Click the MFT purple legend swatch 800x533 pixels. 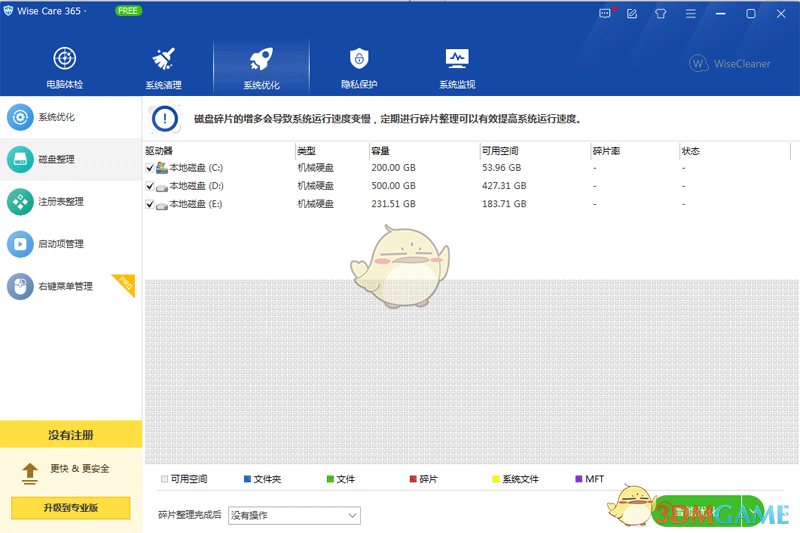pos(579,479)
